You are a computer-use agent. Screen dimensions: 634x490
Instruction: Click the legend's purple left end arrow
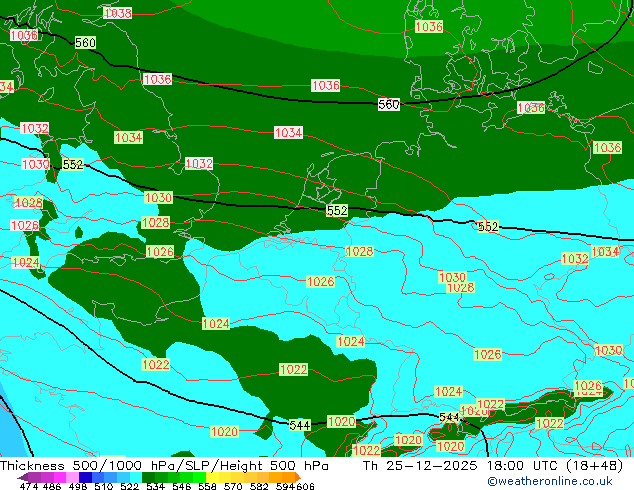pos(22,477)
